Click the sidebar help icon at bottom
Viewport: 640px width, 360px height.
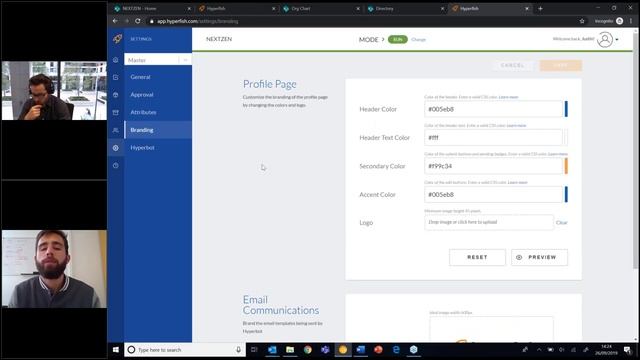pos(116,165)
